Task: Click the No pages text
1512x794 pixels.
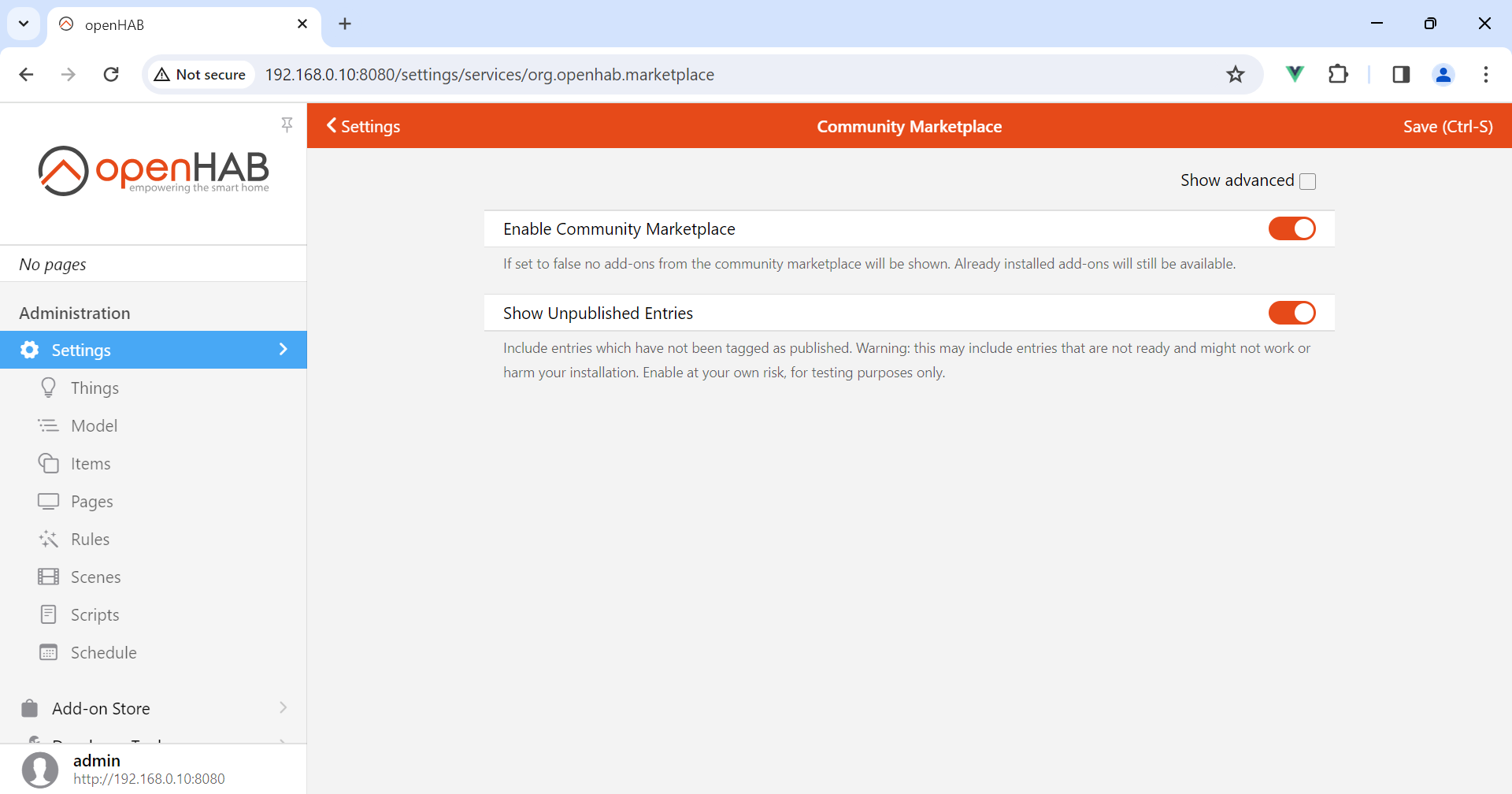Action: point(53,265)
